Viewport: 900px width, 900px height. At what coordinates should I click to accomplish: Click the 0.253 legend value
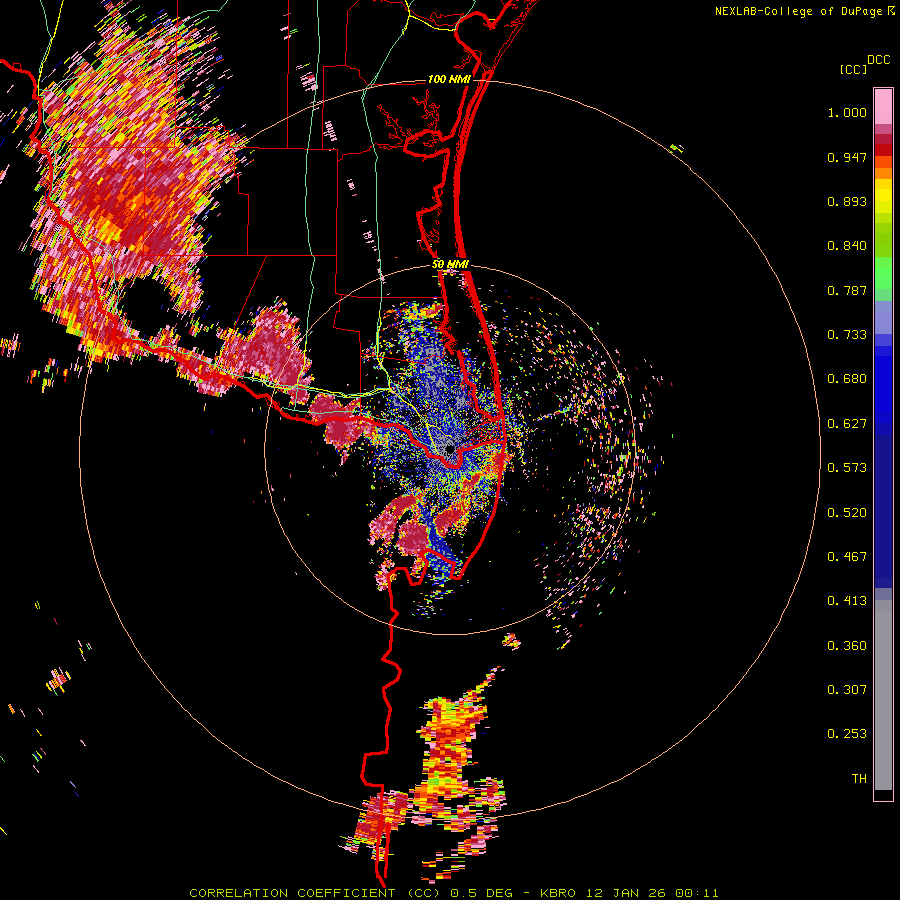(x=847, y=734)
